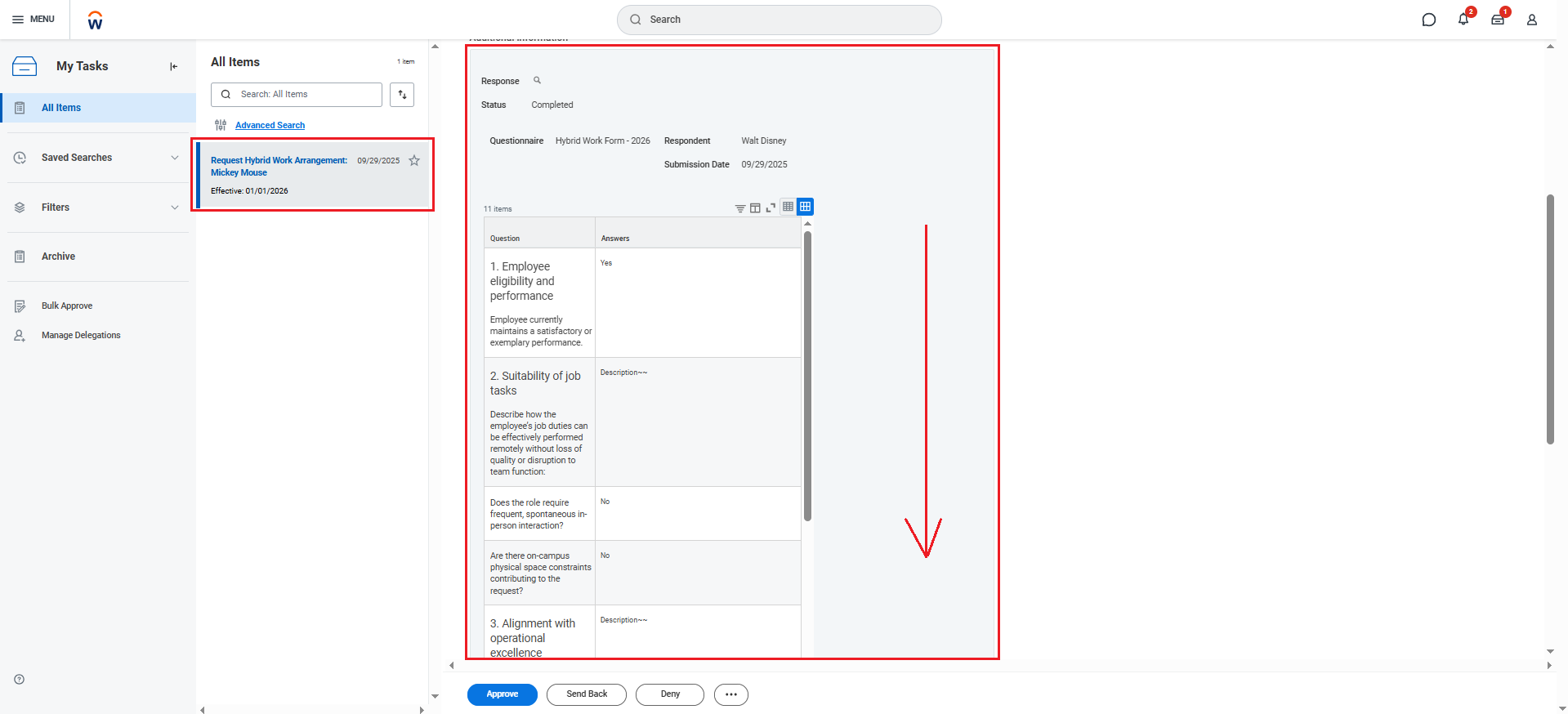Click the column preferences icon for the table
The image size is (1568, 714).
(x=755, y=208)
